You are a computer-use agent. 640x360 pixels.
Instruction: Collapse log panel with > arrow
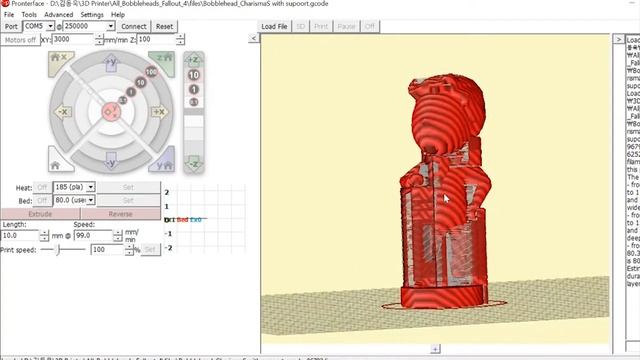(x=618, y=39)
